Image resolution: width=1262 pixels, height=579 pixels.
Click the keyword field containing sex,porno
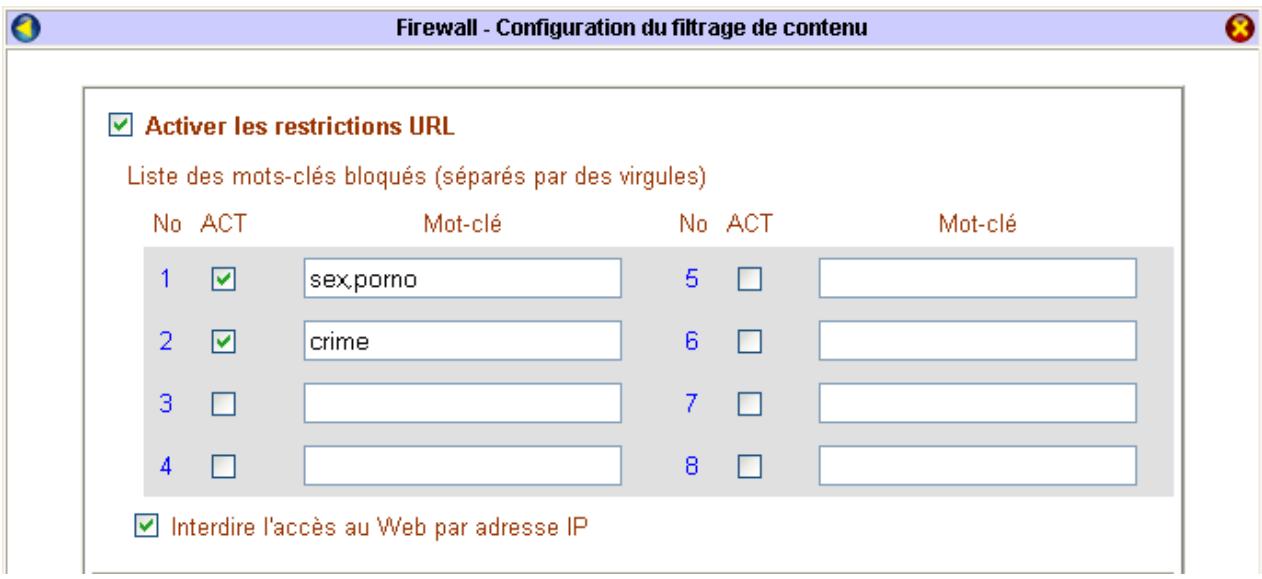coord(462,279)
